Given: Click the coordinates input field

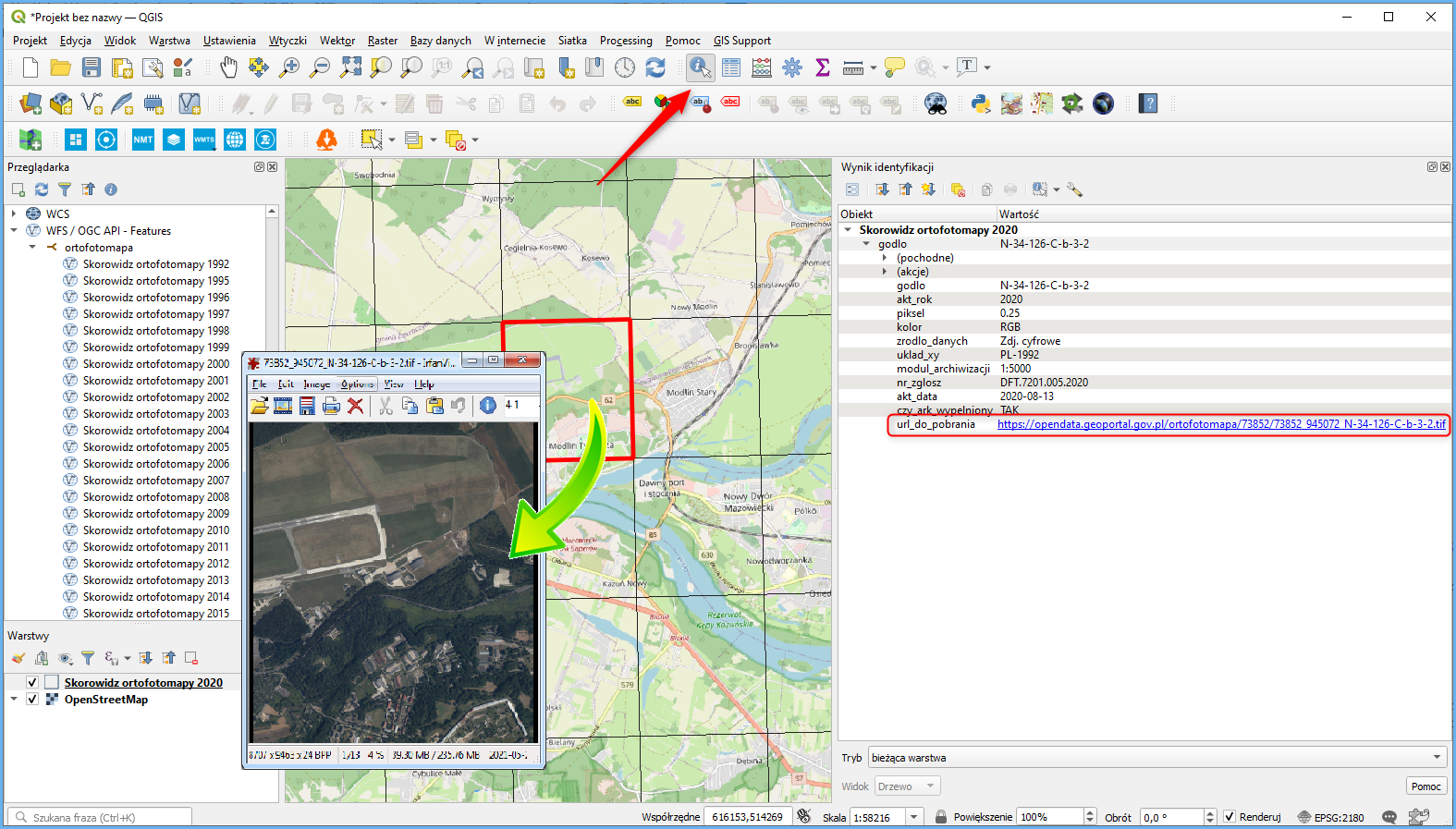Looking at the screenshot, I should click(x=747, y=817).
